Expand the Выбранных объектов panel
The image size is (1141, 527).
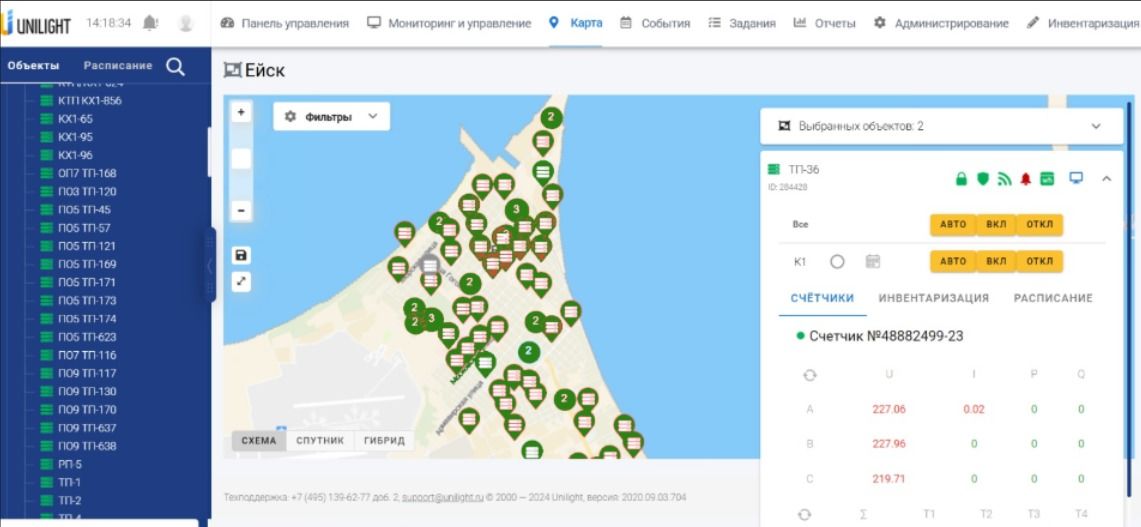pos(1095,126)
